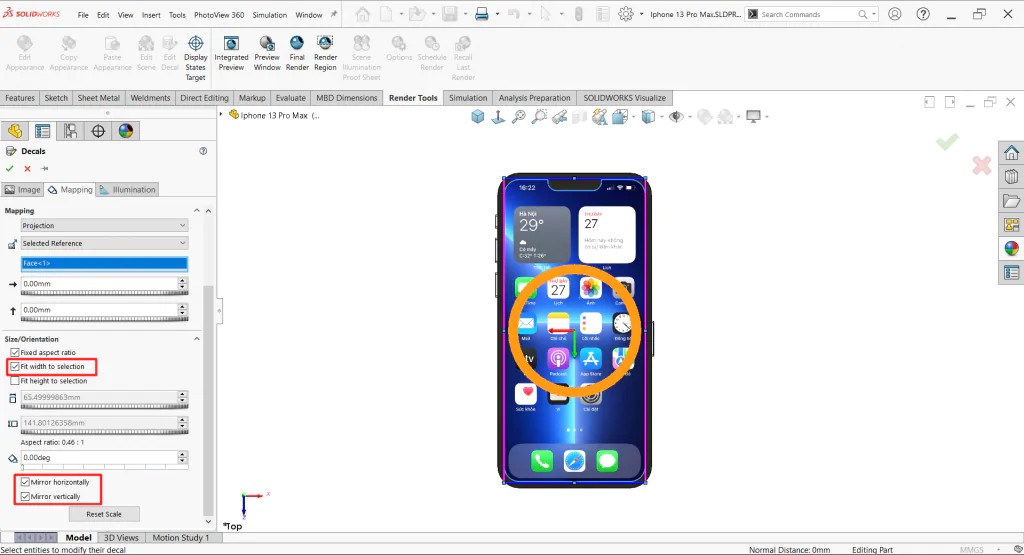This screenshot has height=555, width=1024.
Task: Open the Preview Window
Action: coord(267,53)
